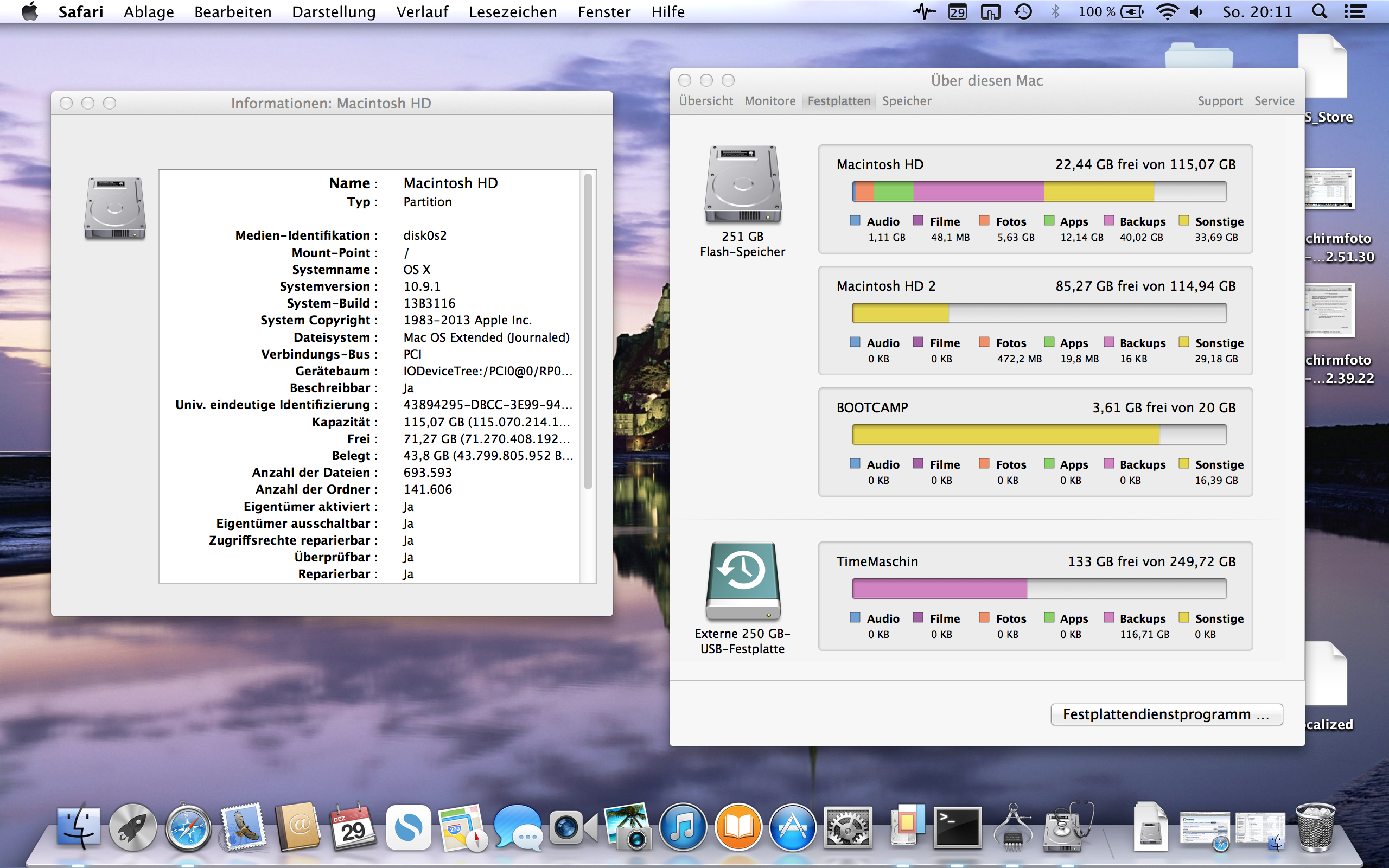Open iBooks from the Dock
The width and height of the screenshot is (1389, 868).
pyautogui.click(x=738, y=827)
